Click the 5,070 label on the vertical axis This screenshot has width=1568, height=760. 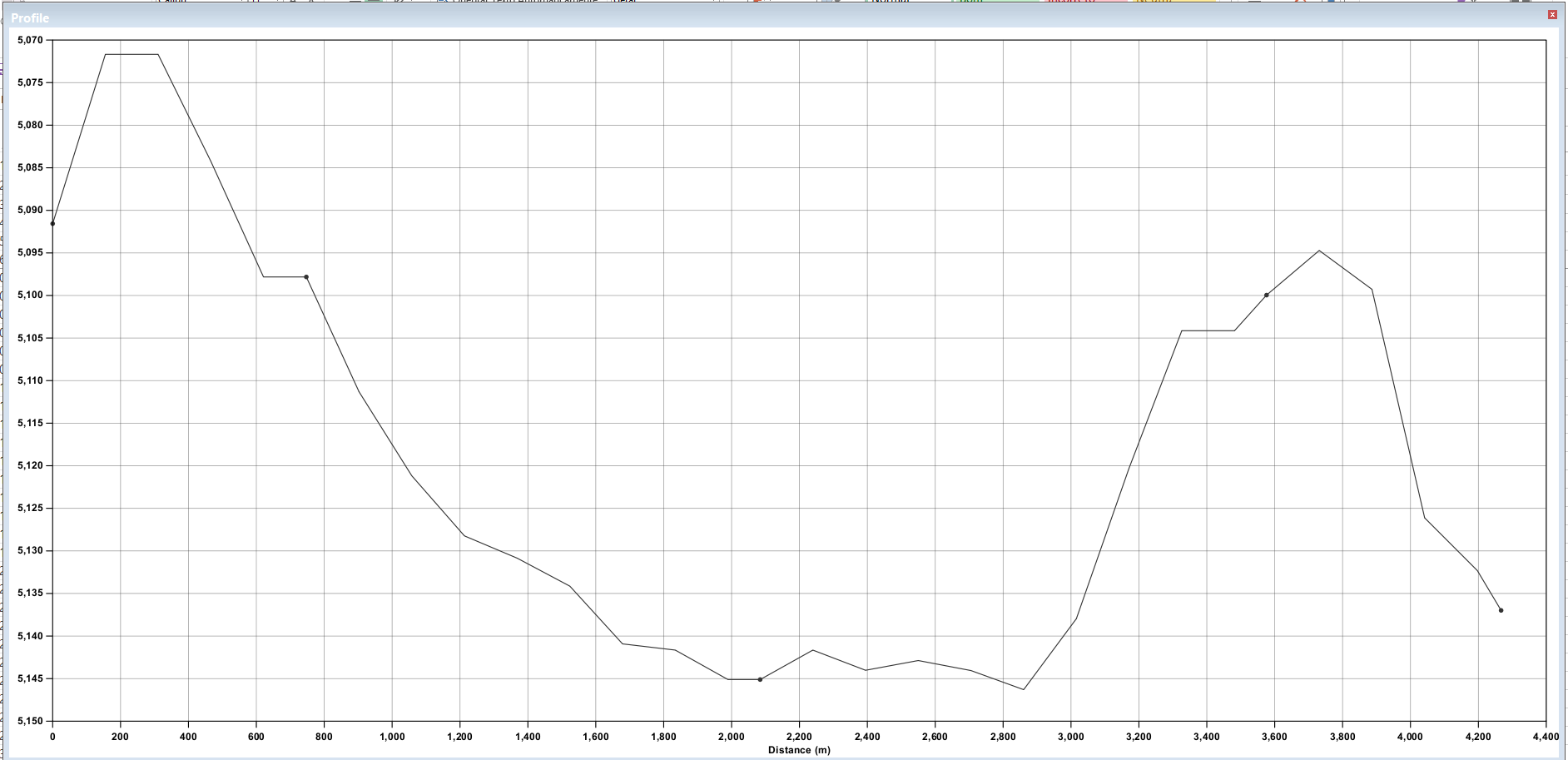(30, 40)
